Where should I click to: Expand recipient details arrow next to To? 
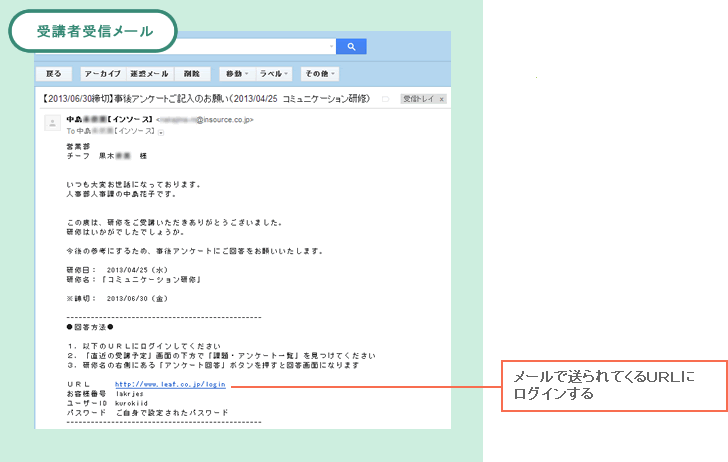[161, 133]
